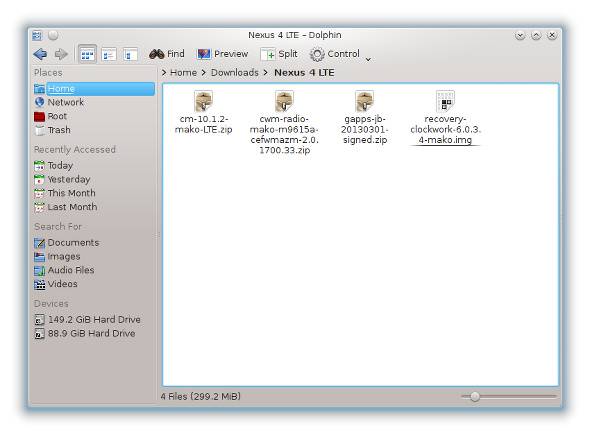Split the view
The width and height of the screenshot is (590, 435).
(x=279, y=54)
